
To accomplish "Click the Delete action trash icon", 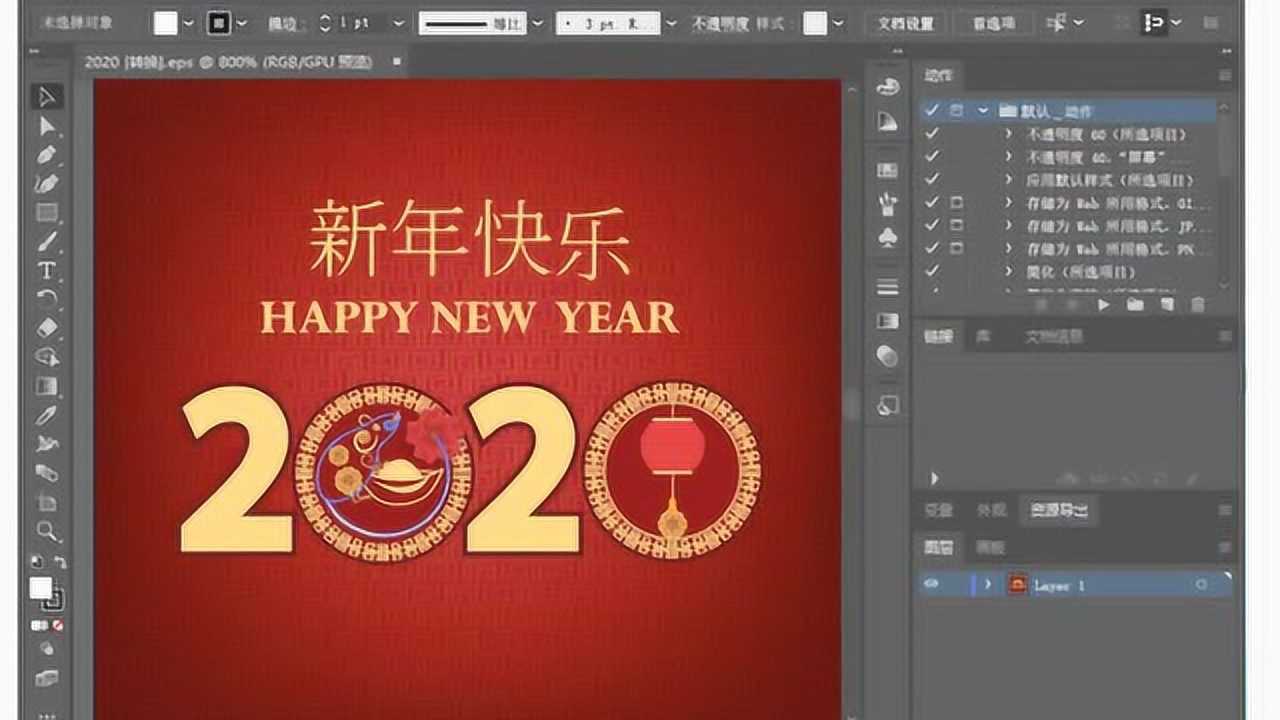I will click(x=1198, y=304).
